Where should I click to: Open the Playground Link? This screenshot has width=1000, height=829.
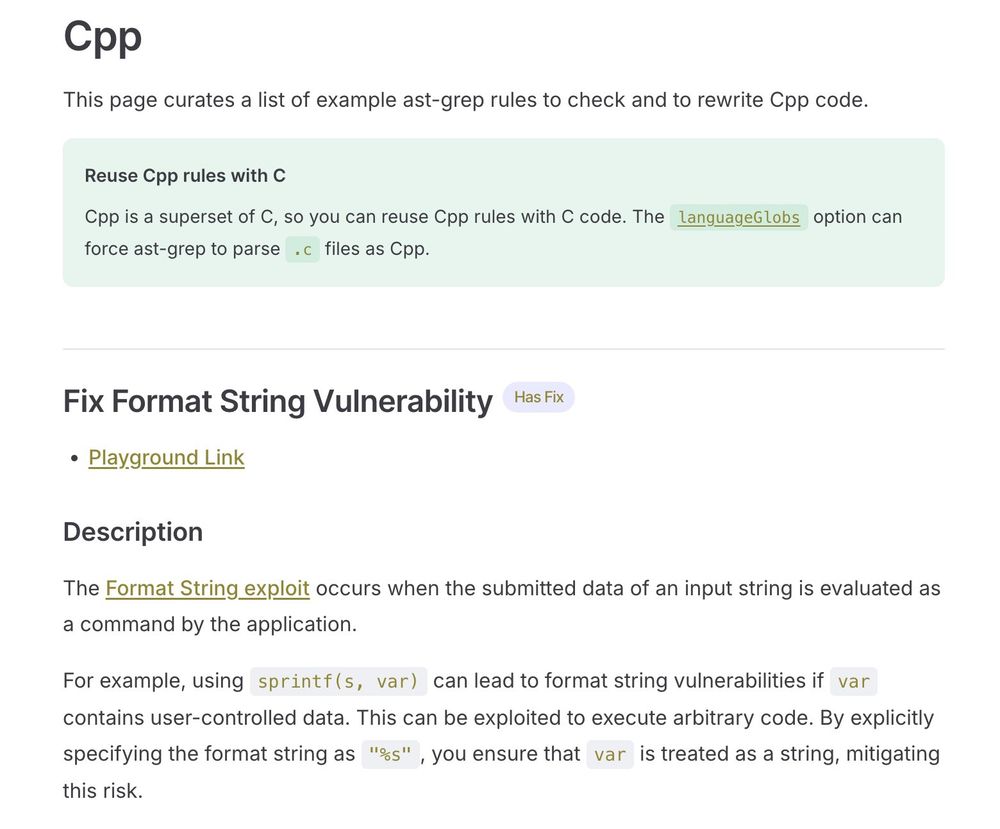[166, 457]
